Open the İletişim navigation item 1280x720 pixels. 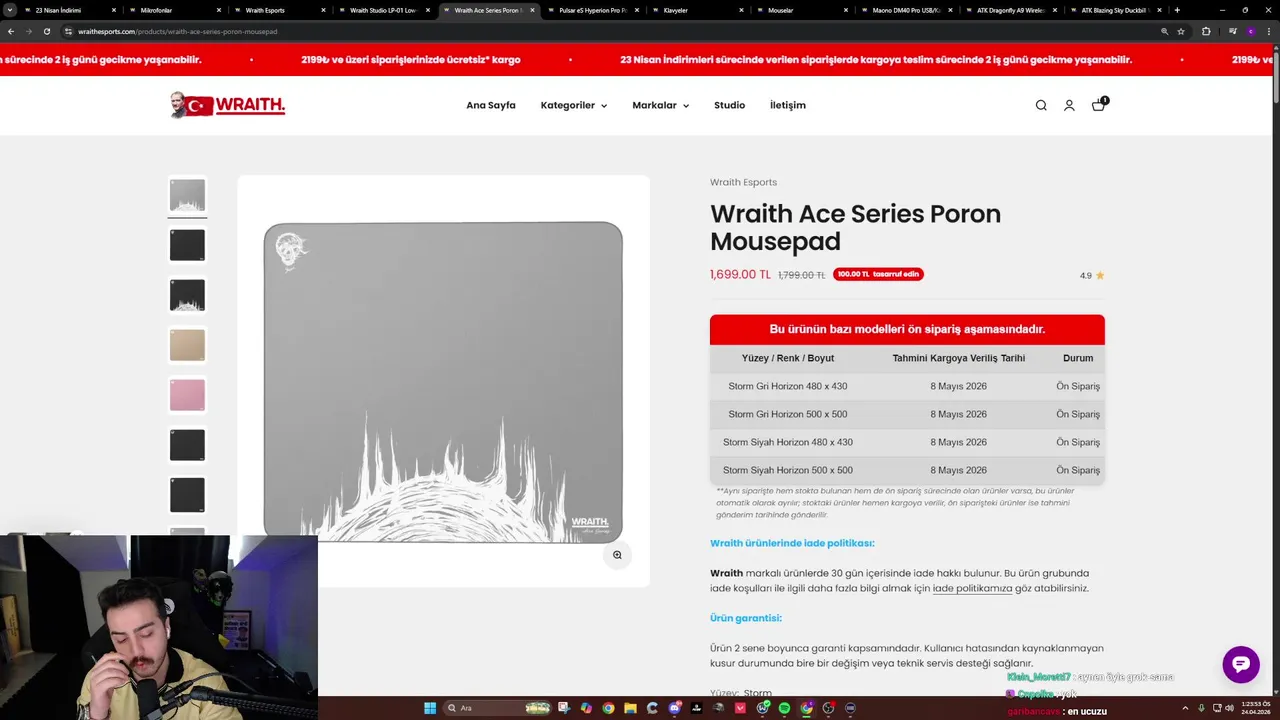788,105
